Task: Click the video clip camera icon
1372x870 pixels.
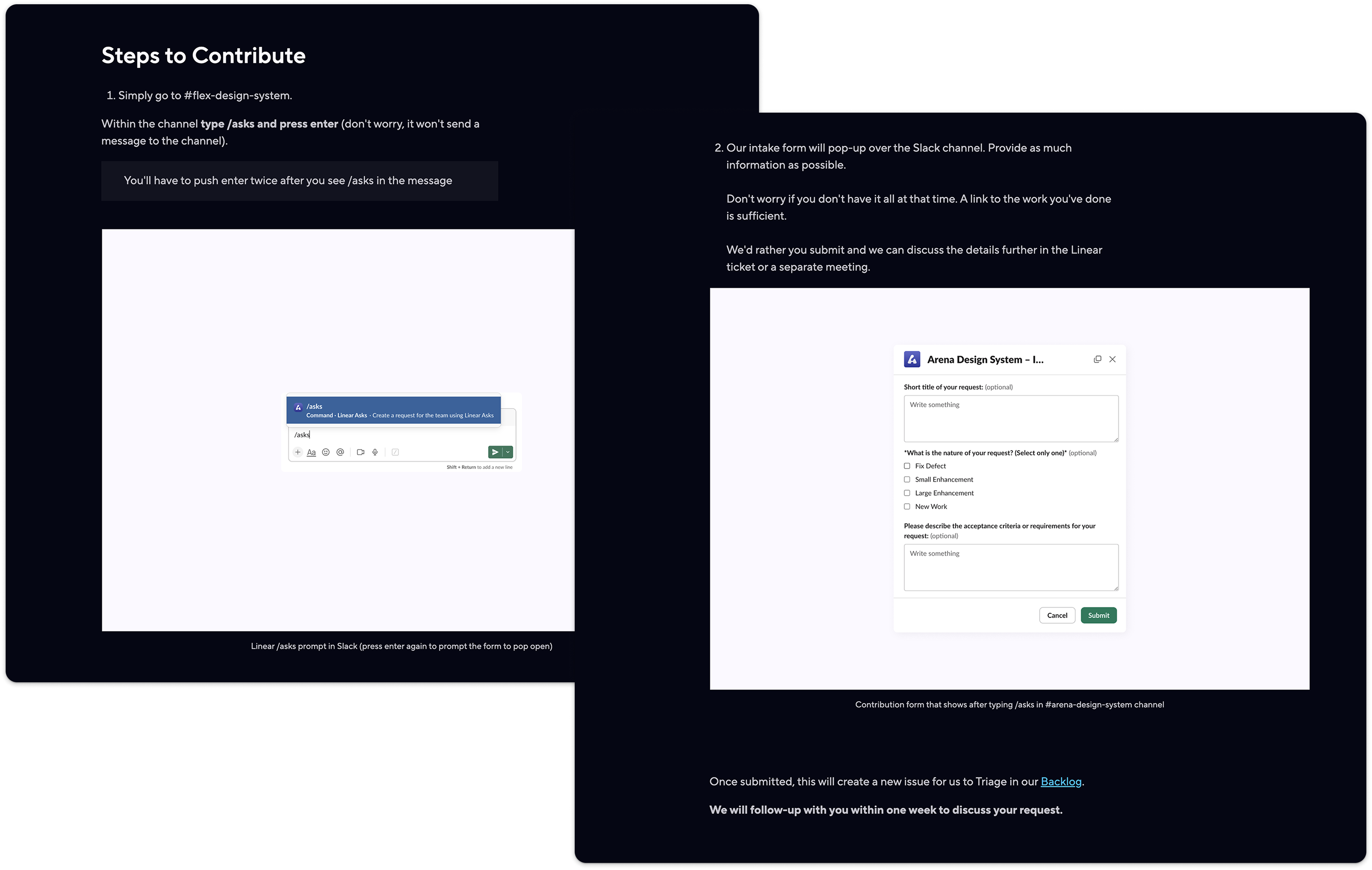Action: (x=361, y=452)
